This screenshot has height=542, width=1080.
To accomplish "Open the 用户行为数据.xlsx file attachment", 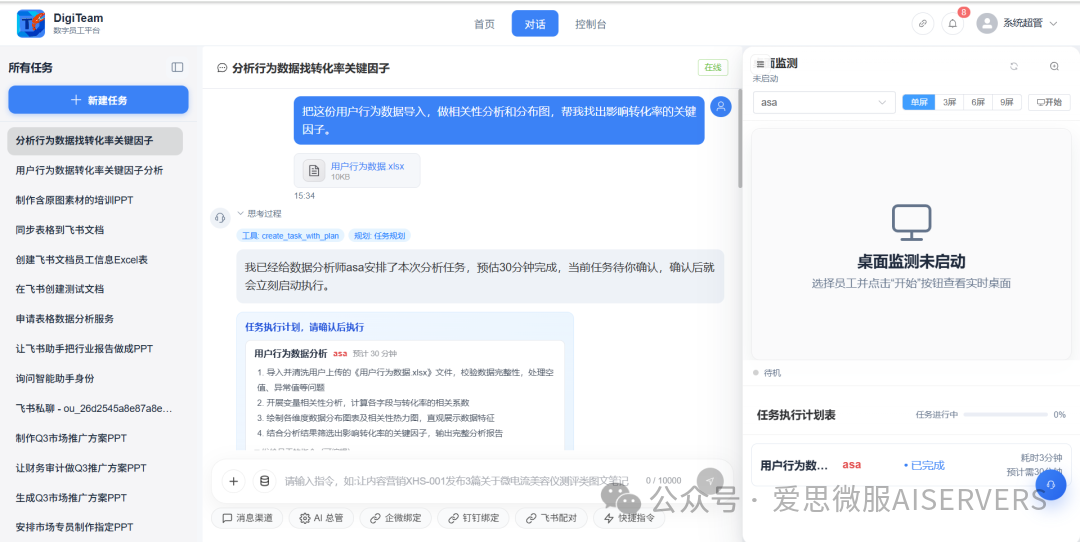I will [x=357, y=171].
